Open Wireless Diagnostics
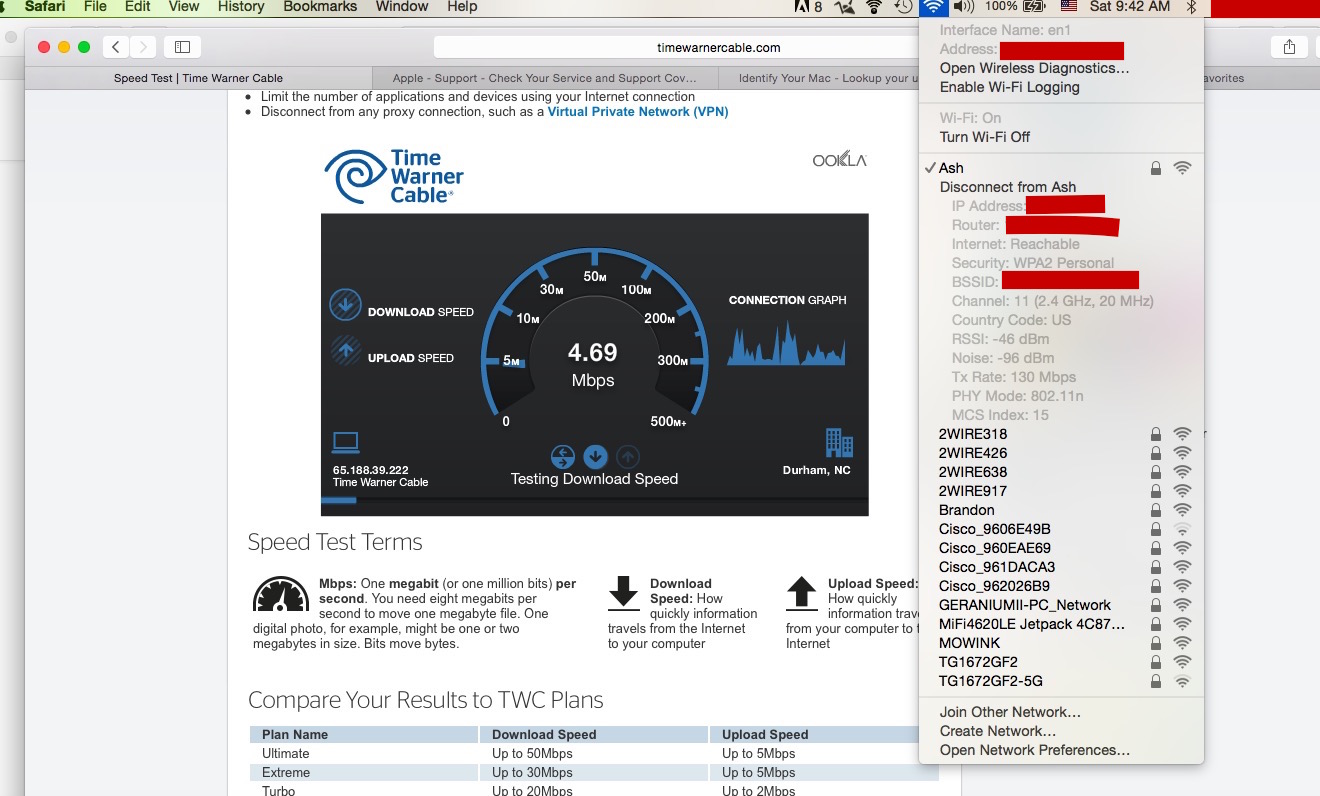 coord(1034,68)
